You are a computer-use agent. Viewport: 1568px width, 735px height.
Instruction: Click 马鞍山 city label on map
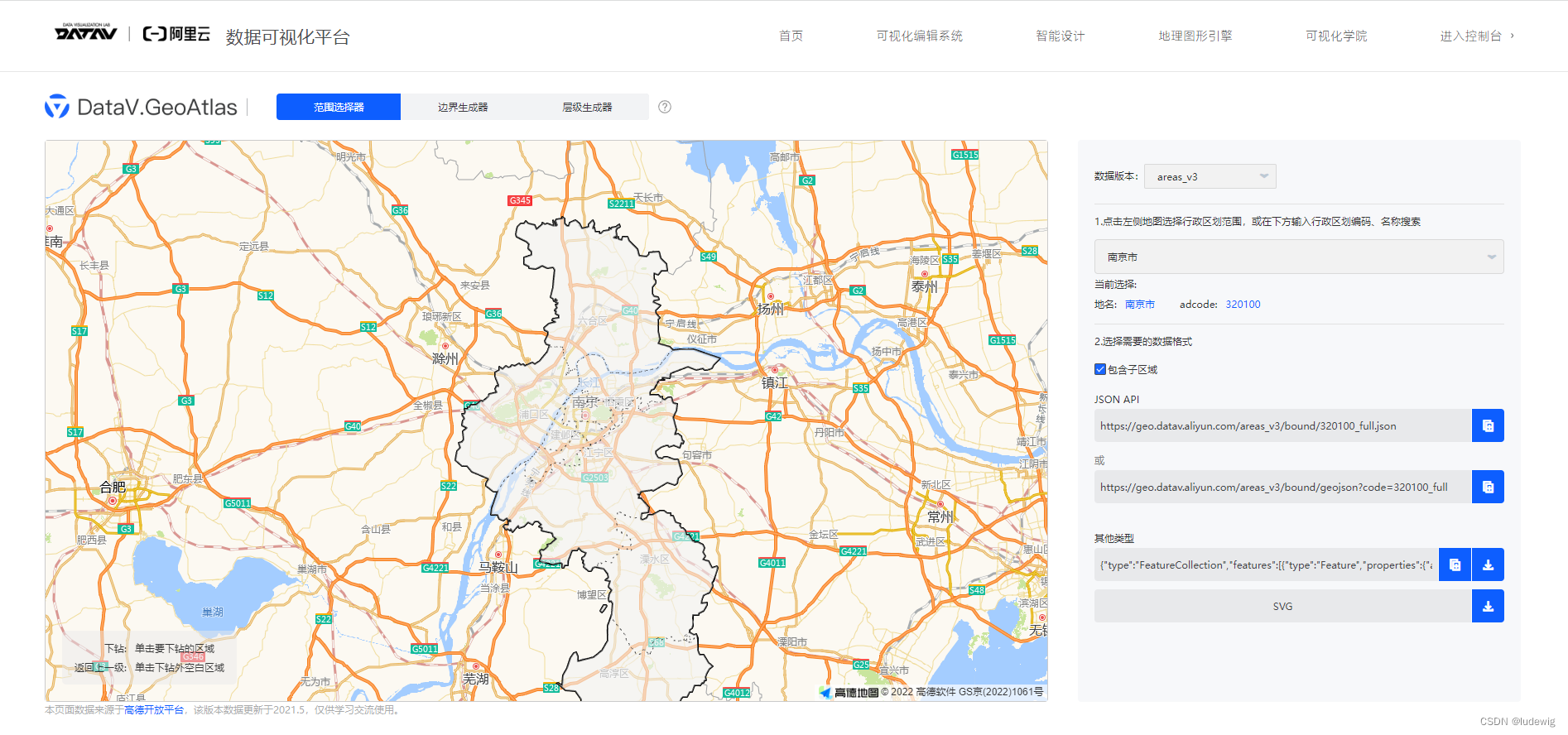tap(498, 567)
